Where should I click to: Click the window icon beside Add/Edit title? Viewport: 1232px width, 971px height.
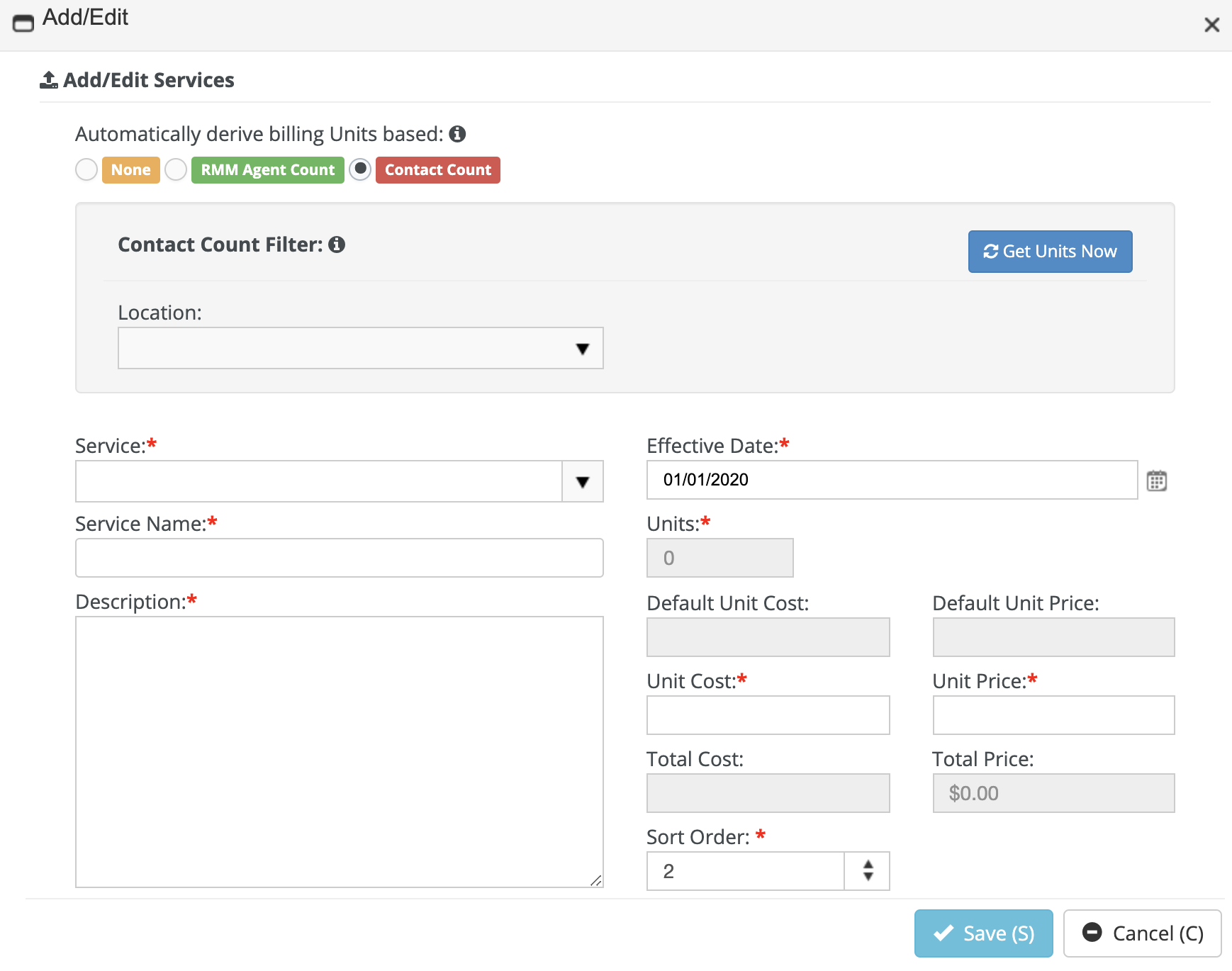coord(23,23)
